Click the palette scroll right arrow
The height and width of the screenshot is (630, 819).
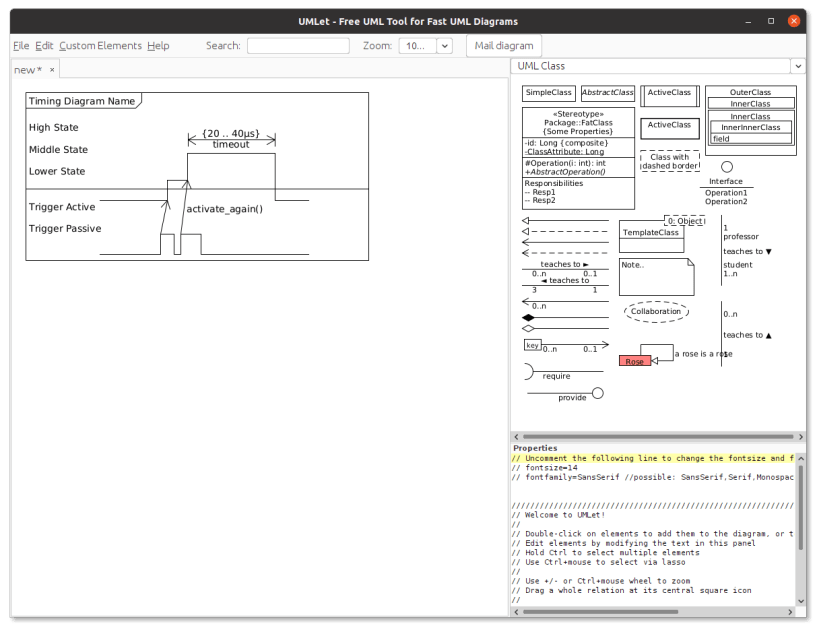point(800,437)
